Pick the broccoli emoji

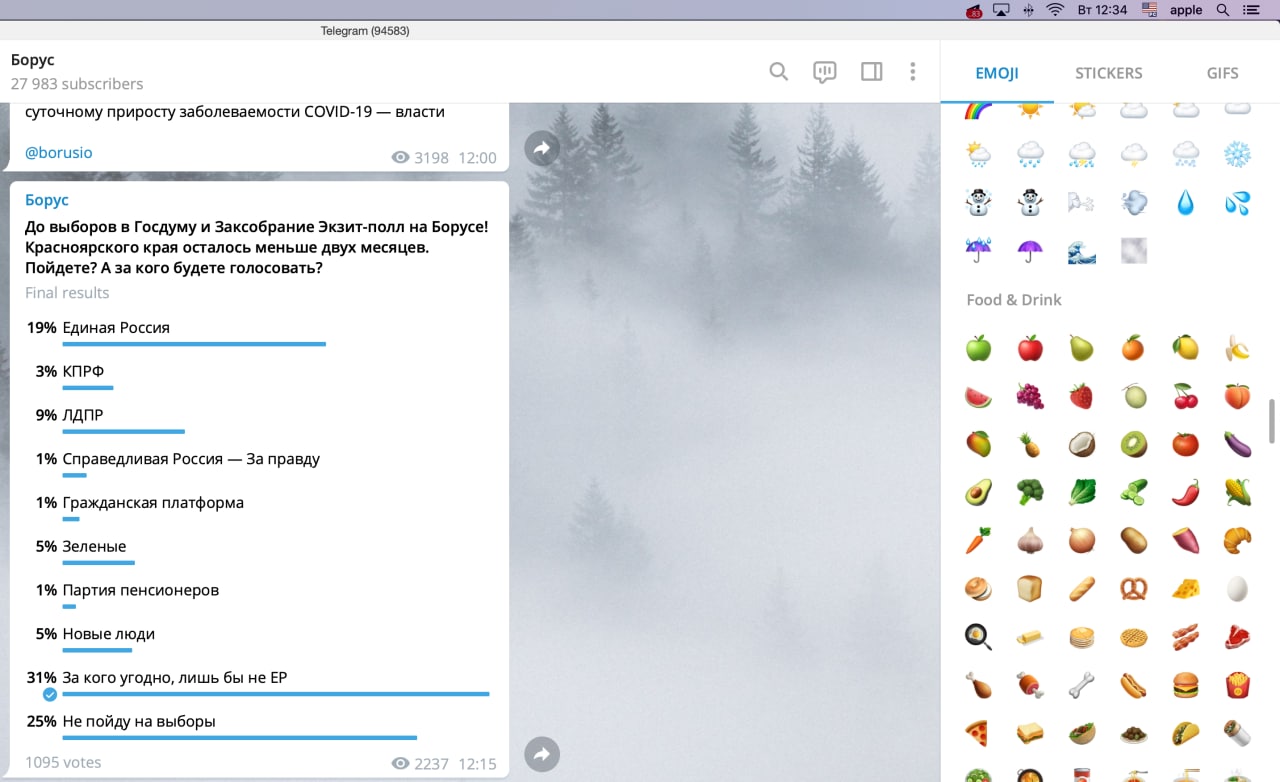click(1030, 492)
